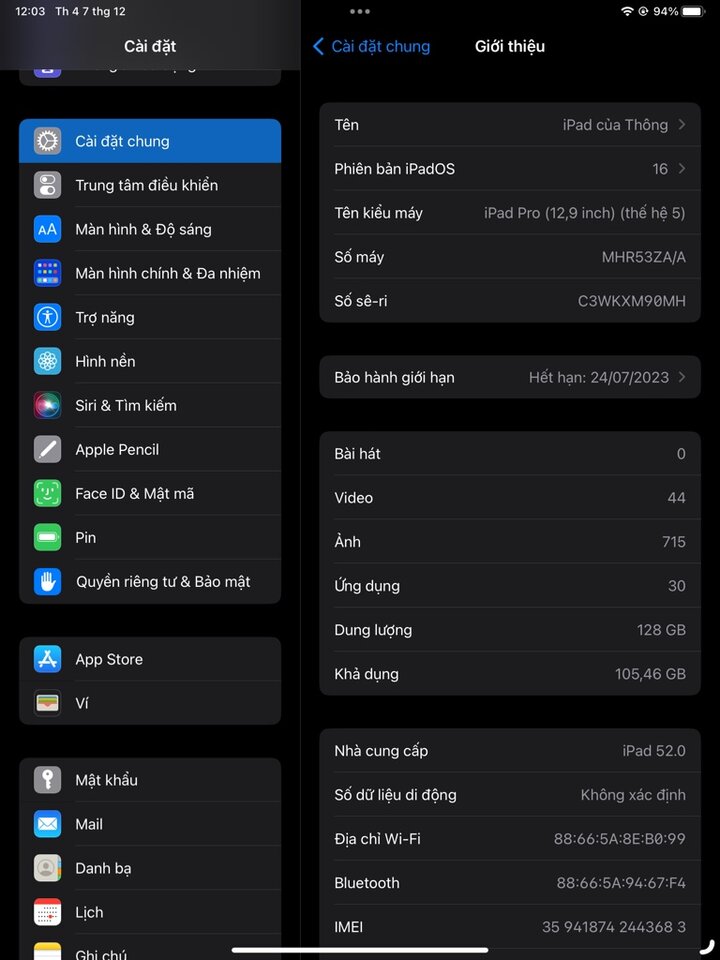The width and height of the screenshot is (720, 960).
Task: Tap the Siri & Tìm kiếm icon
Action: tap(47, 405)
